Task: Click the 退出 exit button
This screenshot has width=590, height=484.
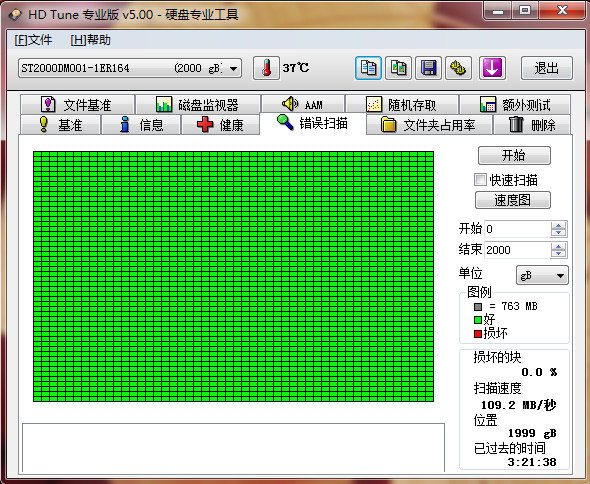Action: [x=547, y=68]
